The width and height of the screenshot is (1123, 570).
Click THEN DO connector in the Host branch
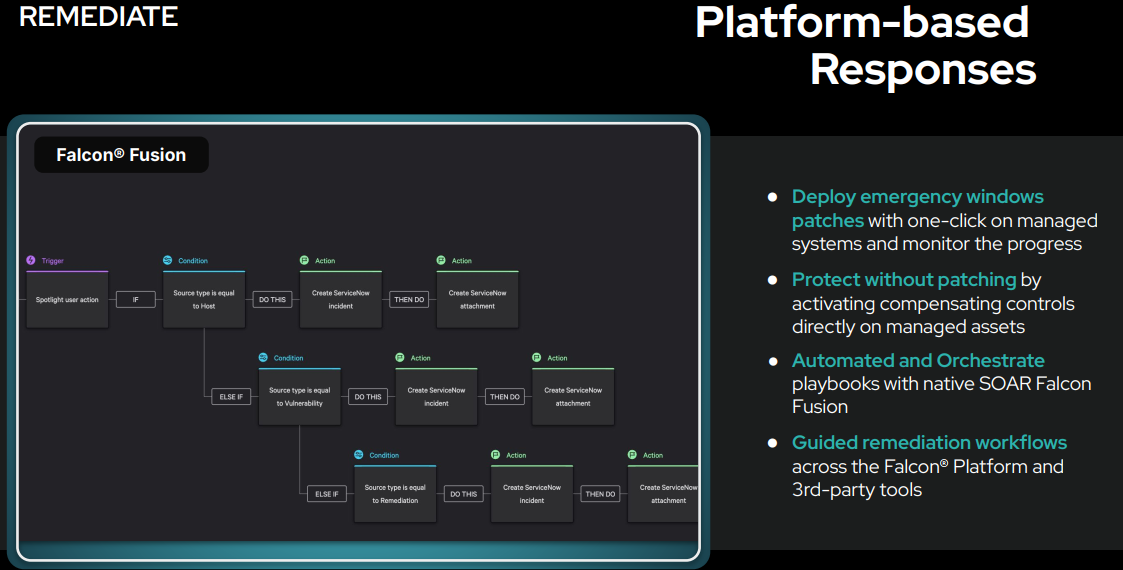409,299
